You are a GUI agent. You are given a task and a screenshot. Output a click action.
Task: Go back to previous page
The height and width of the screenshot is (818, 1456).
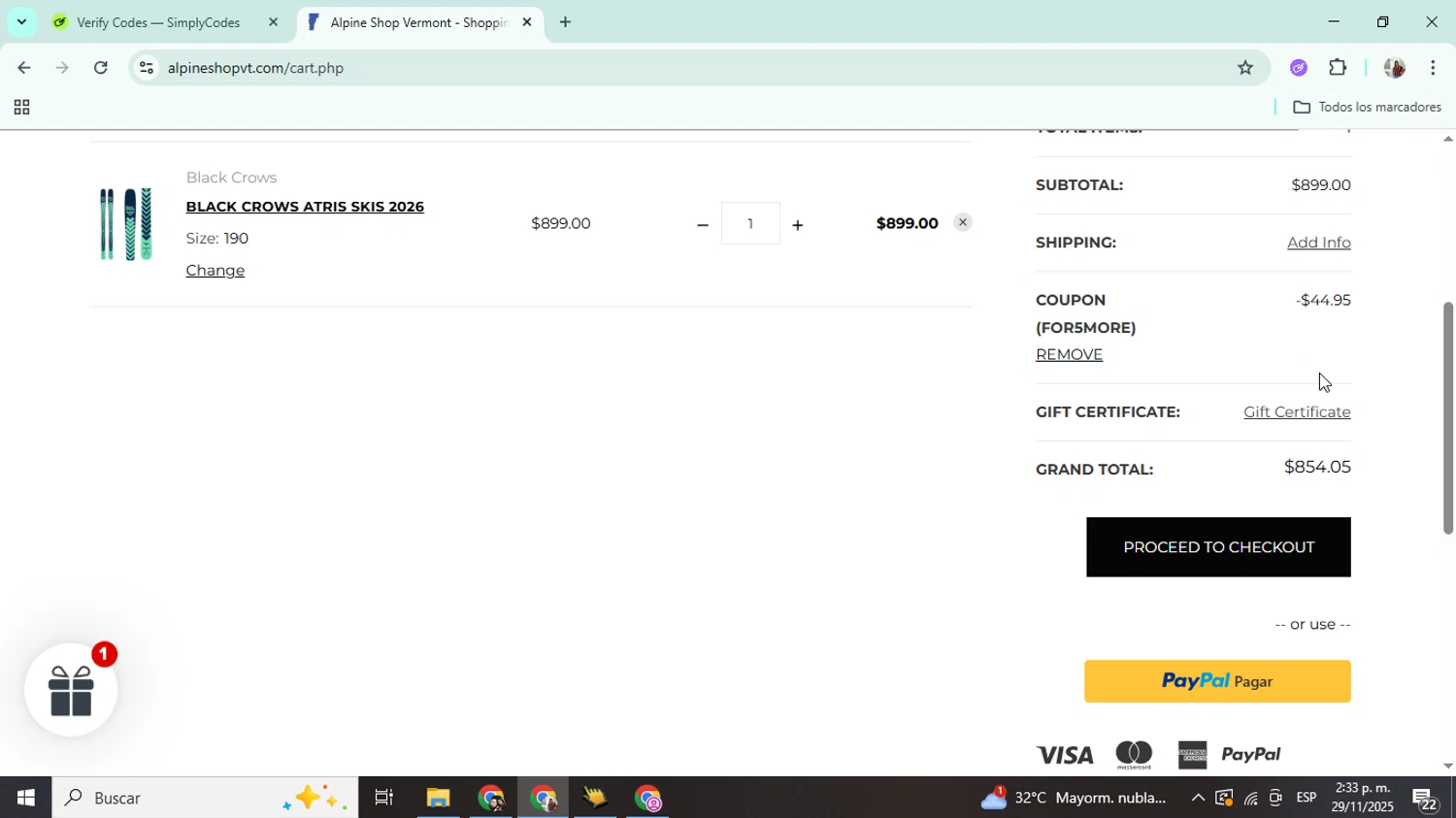(23, 68)
